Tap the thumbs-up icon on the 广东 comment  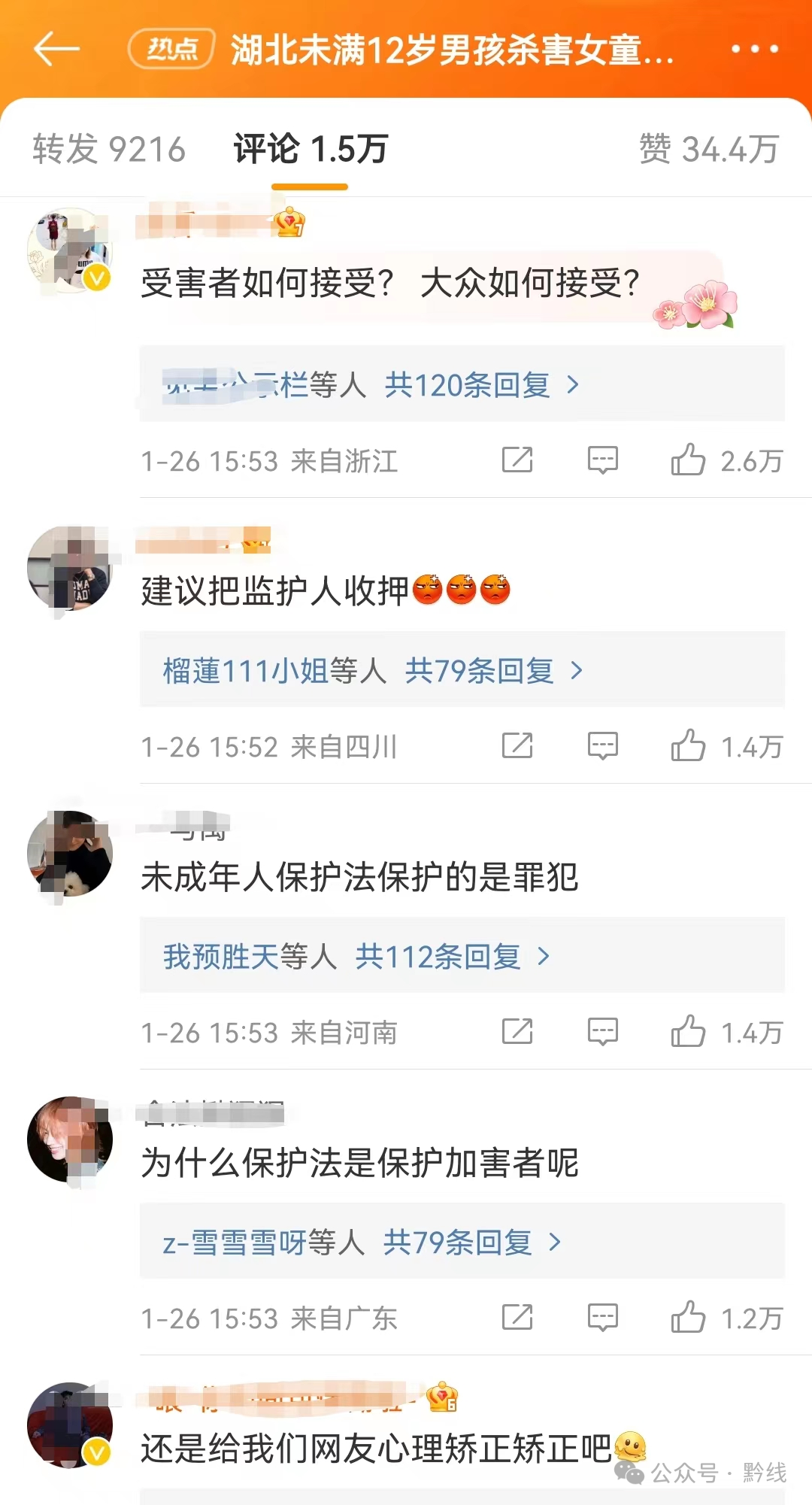(688, 1317)
